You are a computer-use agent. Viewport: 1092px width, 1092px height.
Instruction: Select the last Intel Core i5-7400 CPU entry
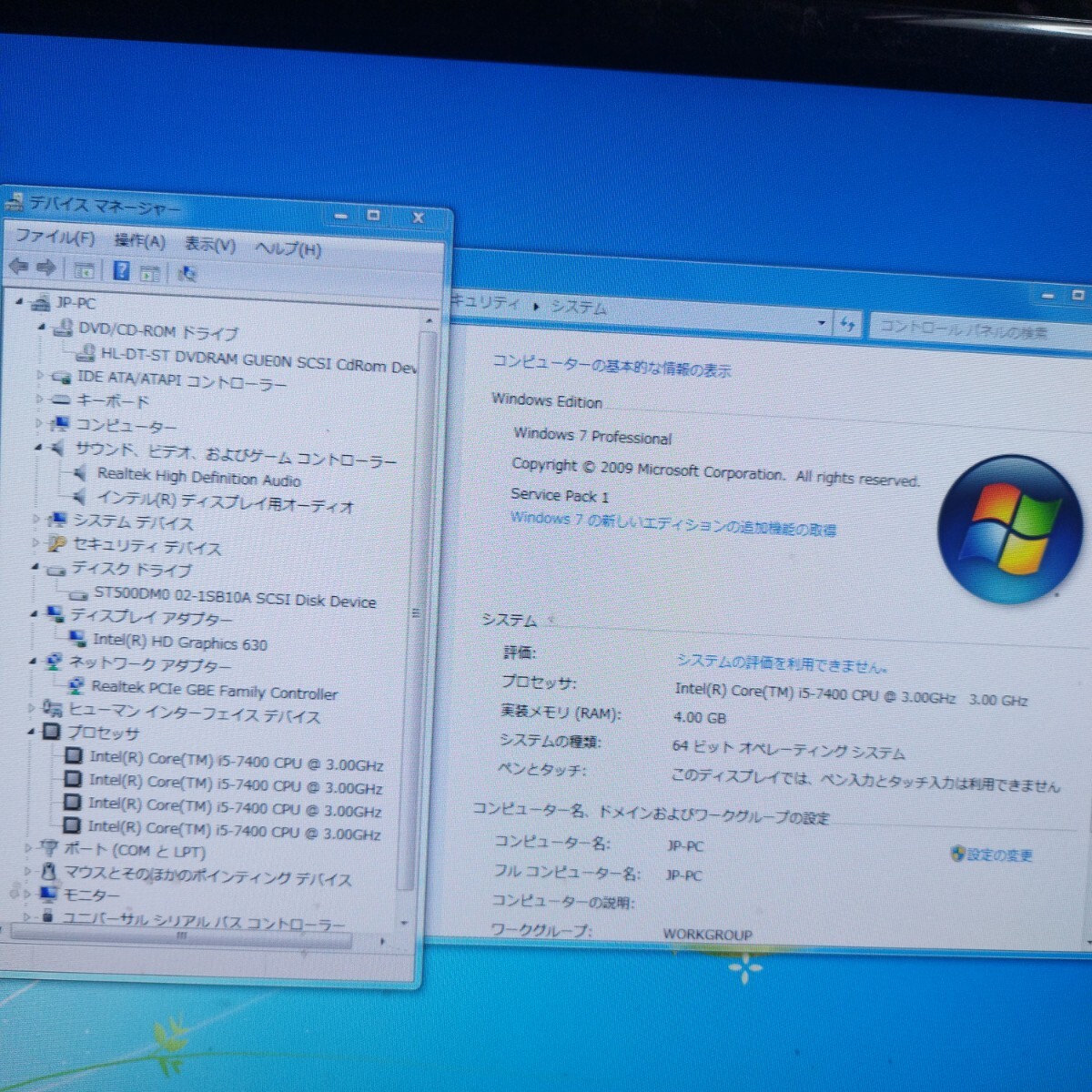point(234,829)
